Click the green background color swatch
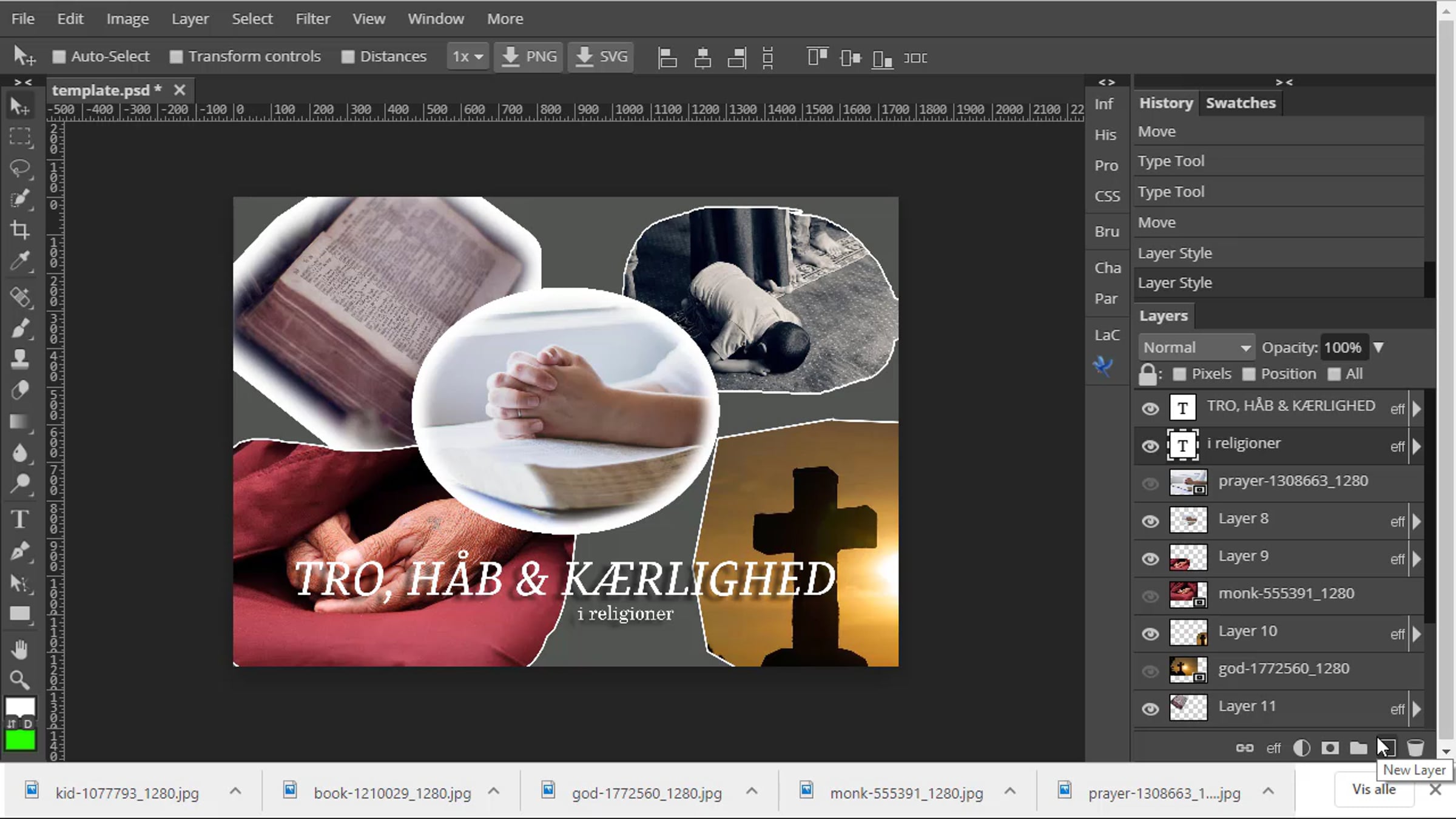This screenshot has width=1456, height=819. tap(20, 741)
